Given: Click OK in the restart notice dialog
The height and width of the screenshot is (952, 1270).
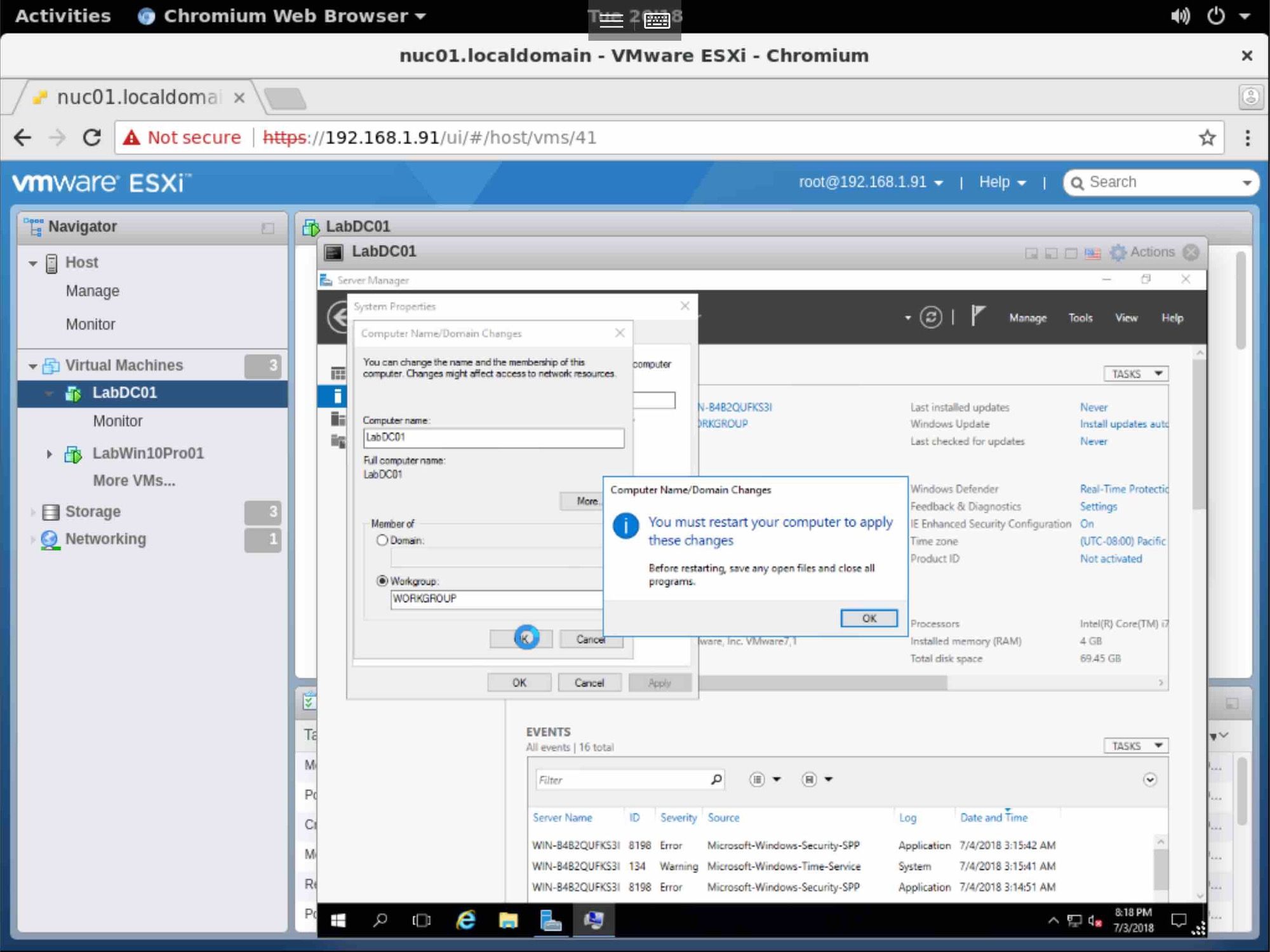Looking at the screenshot, I should tap(868, 618).
